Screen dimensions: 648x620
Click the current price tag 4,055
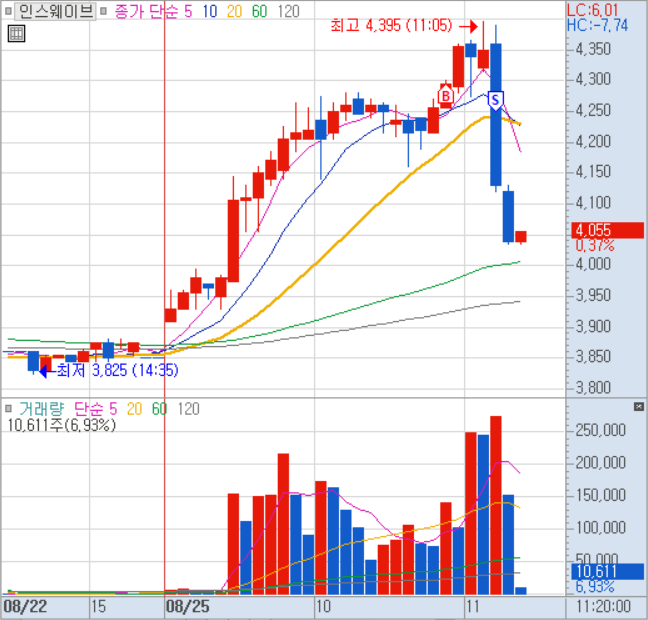point(593,229)
